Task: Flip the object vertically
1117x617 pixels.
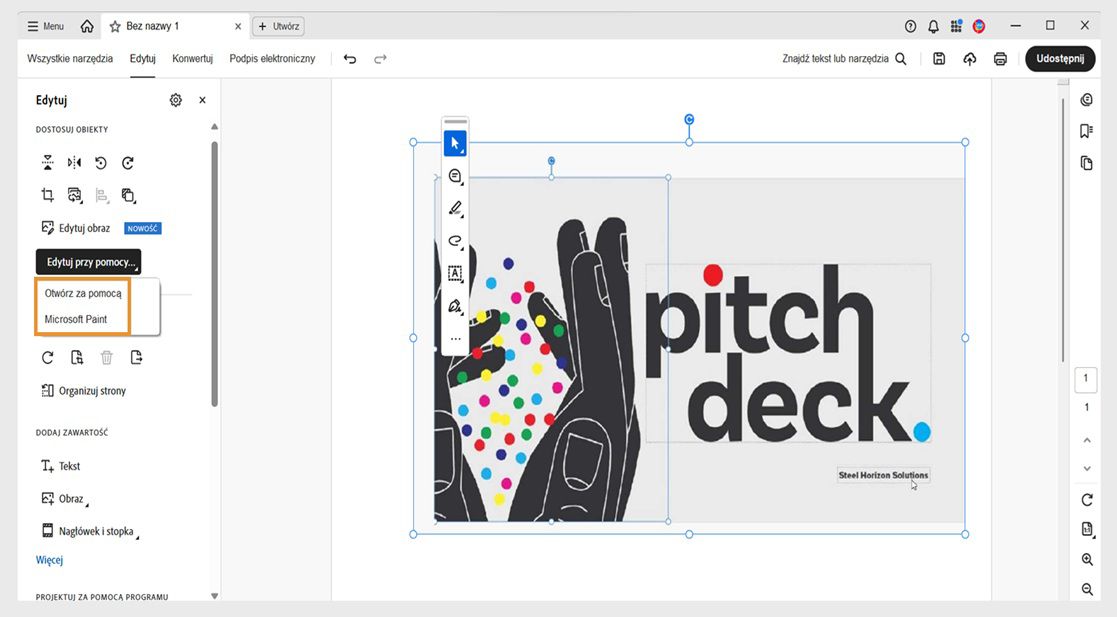Action: [48, 163]
